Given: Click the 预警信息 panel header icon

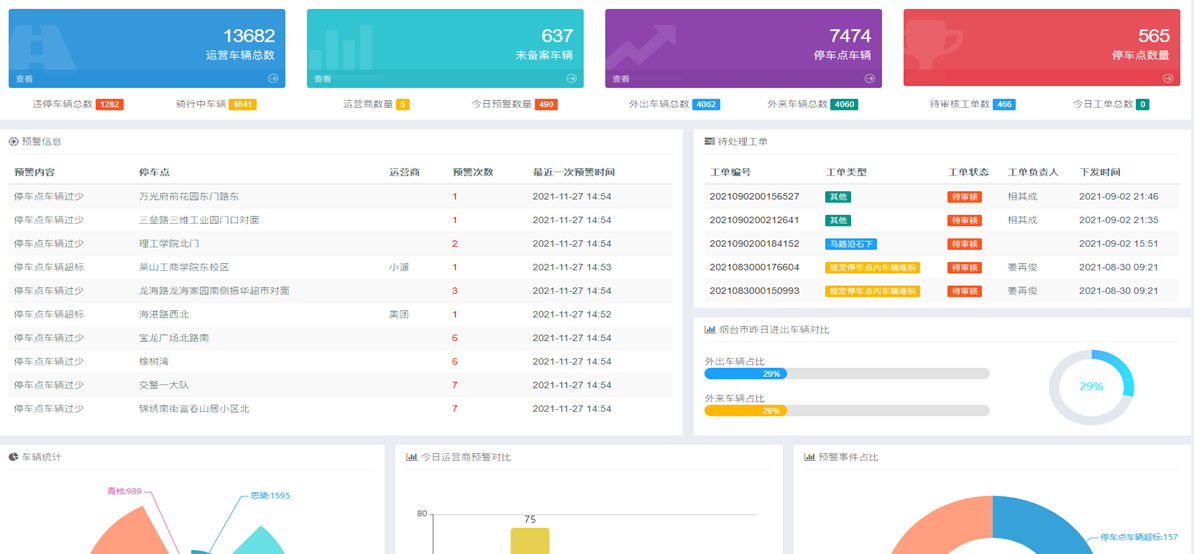Looking at the screenshot, I should [13, 142].
